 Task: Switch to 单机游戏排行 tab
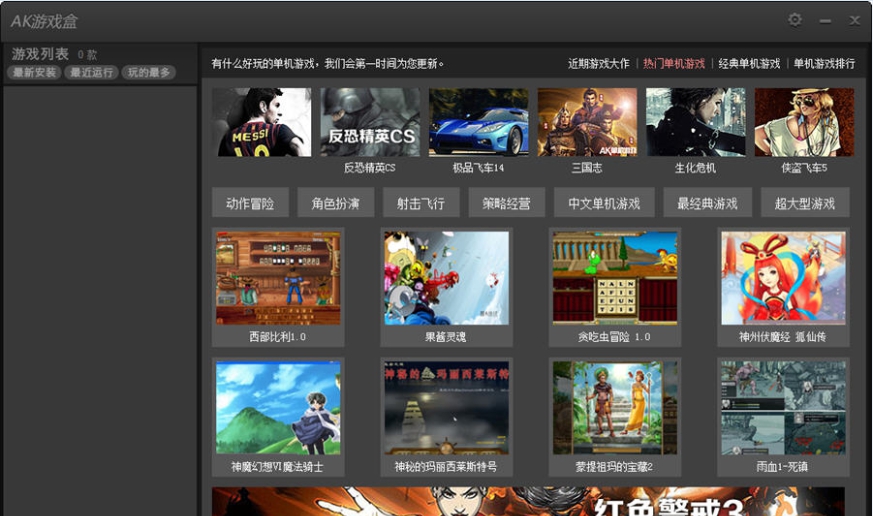pos(824,64)
